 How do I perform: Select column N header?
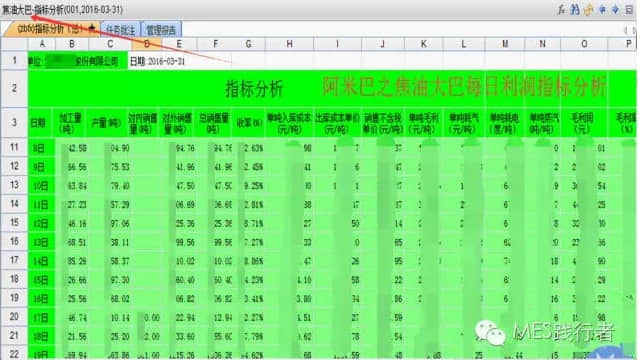pyautogui.click(x=543, y=44)
